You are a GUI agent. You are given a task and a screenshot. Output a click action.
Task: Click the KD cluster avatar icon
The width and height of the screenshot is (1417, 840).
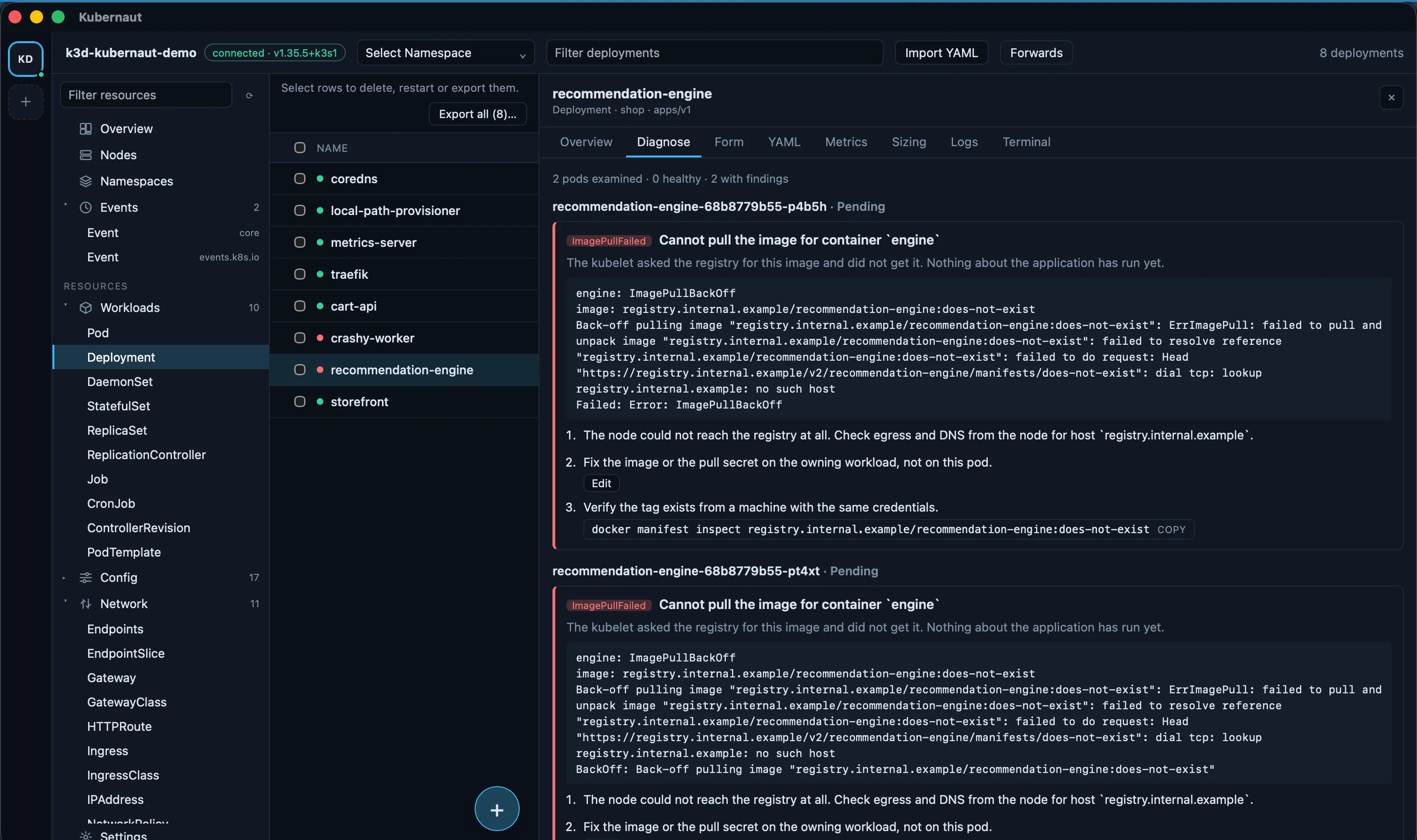tap(25, 59)
